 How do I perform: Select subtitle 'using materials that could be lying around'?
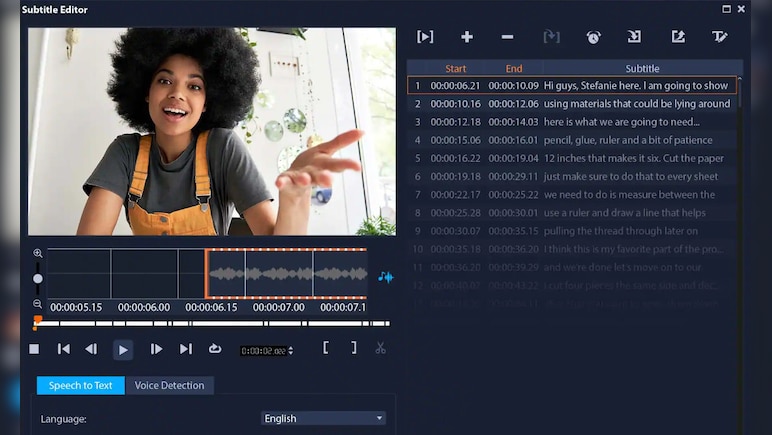click(x=572, y=103)
